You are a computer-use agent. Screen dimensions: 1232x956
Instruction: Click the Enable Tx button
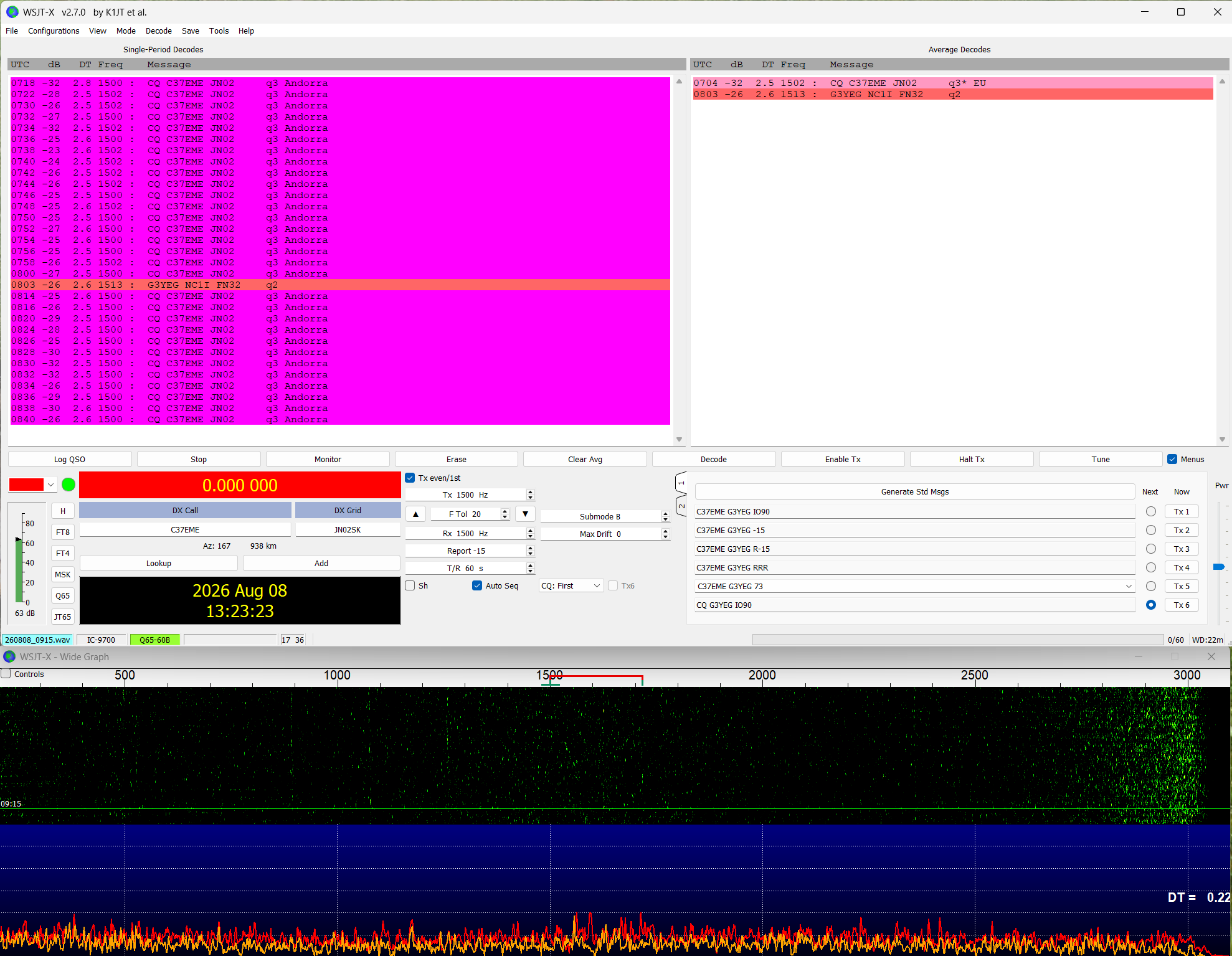[843, 460]
